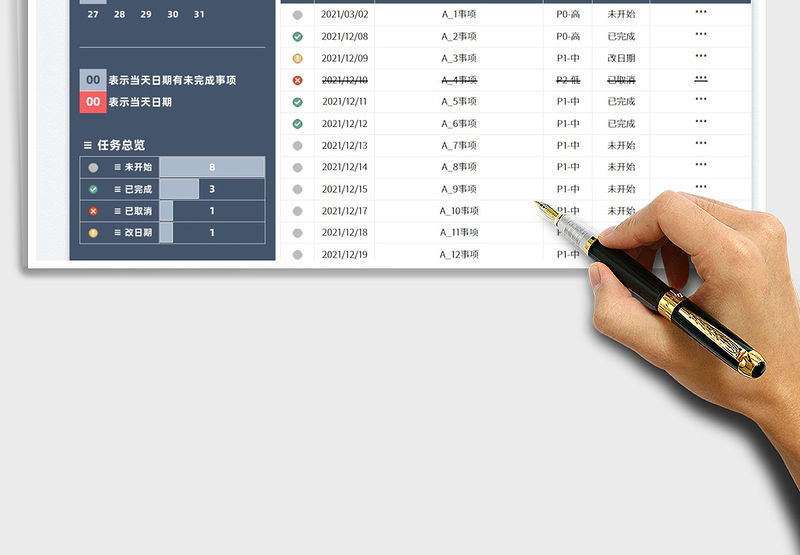This screenshot has height=555, width=800.
Task: Select the 2021/12/09 date cell
Action: (344, 59)
